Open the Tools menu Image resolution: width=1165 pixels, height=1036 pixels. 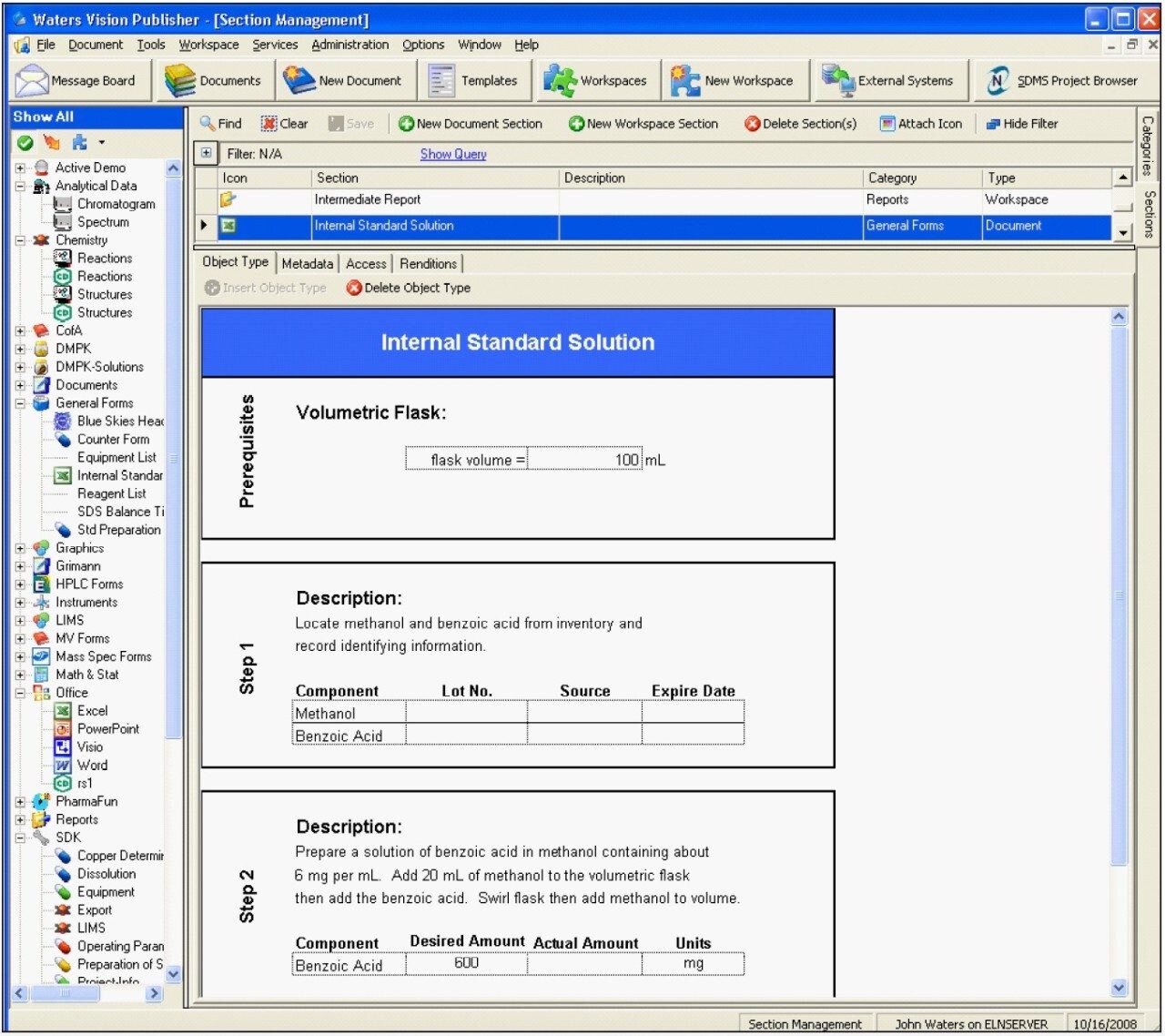tap(150, 44)
